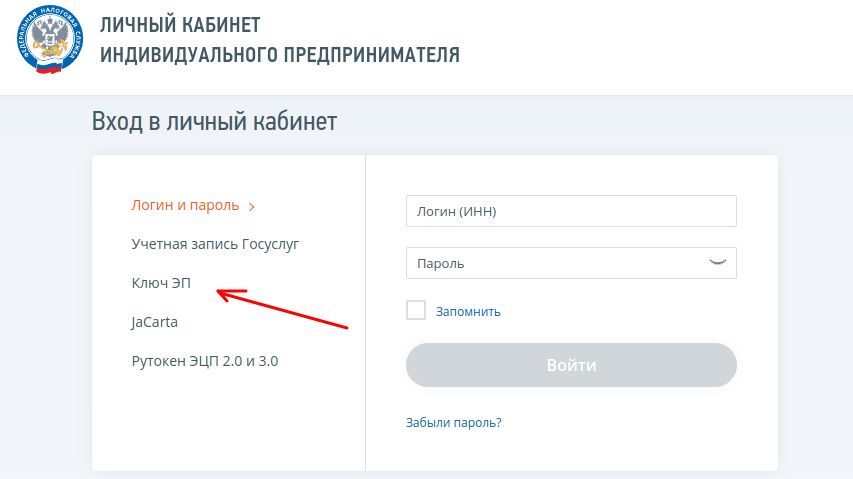Show password with the eye icon
This screenshot has width=853, height=479.
pos(717,262)
